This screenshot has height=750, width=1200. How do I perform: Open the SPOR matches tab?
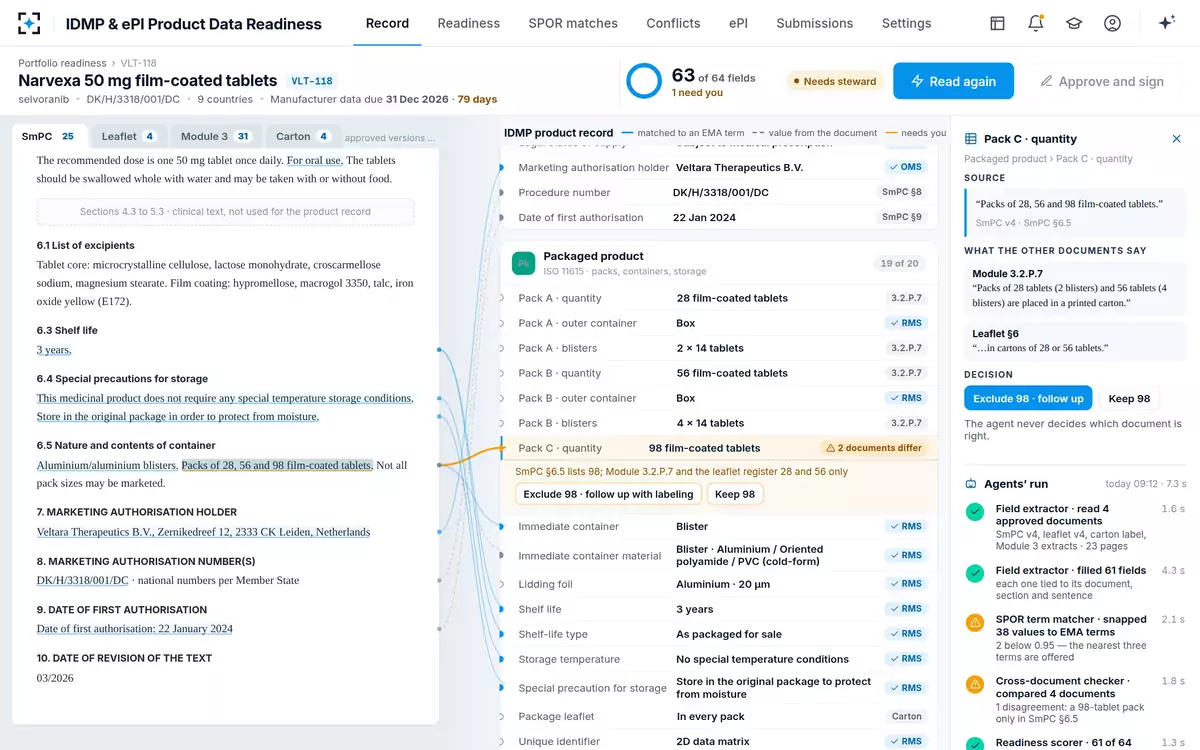coord(572,23)
